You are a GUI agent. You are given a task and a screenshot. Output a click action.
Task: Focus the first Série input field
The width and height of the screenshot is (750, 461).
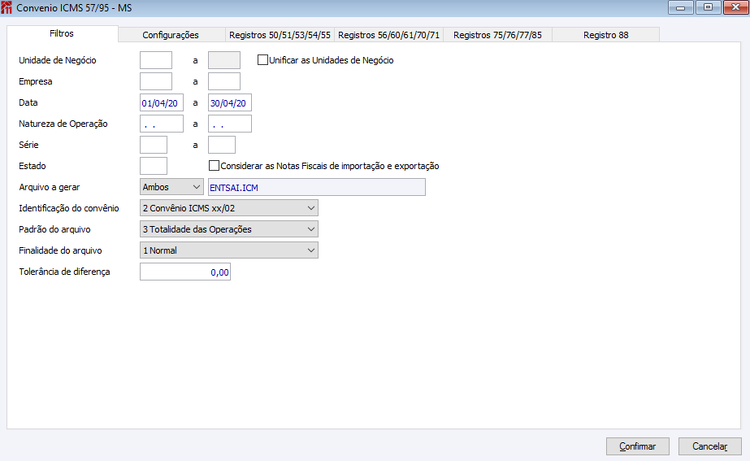[154, 145]
